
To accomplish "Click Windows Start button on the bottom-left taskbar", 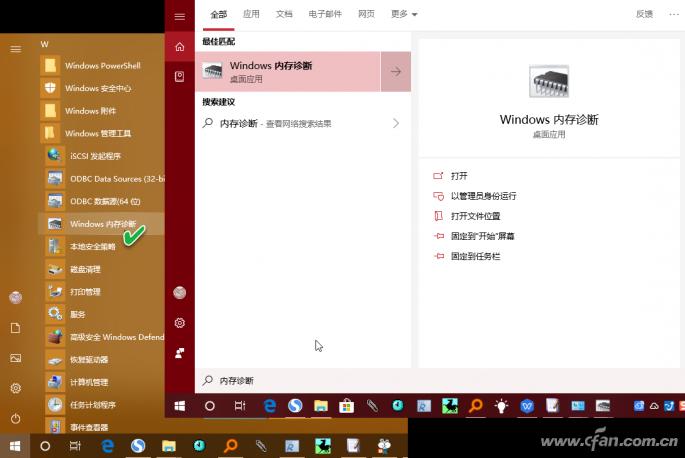I will (x=15, y=446).
